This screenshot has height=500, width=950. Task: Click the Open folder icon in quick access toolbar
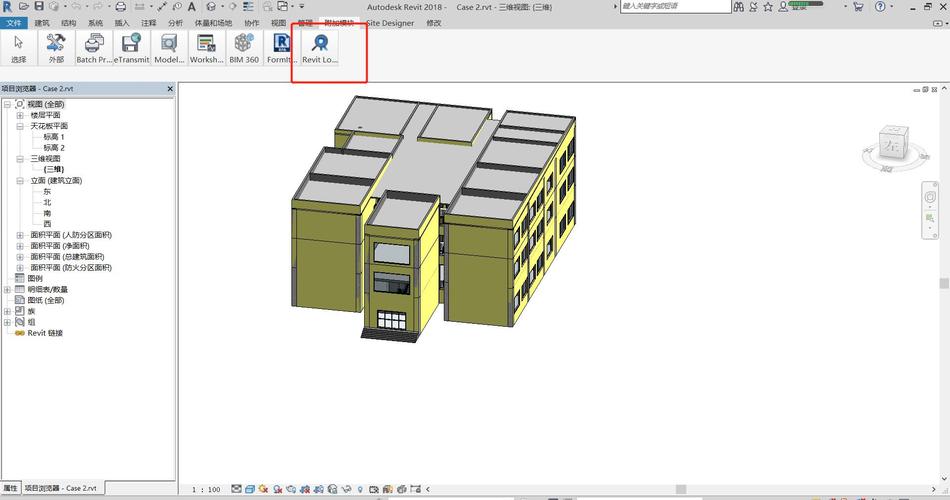point(24,7)
